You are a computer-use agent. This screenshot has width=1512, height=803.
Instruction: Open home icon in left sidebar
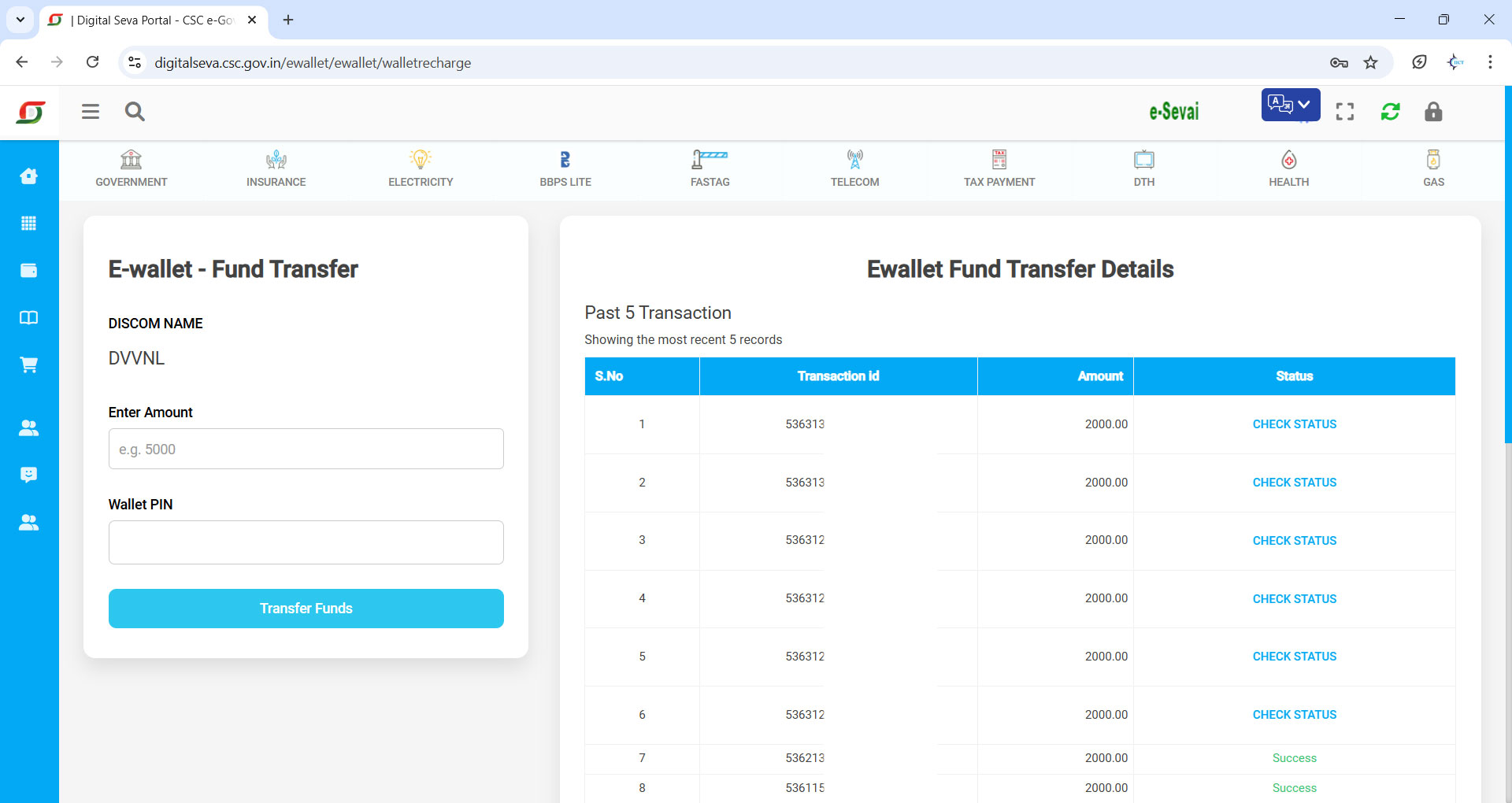(29, 176)
